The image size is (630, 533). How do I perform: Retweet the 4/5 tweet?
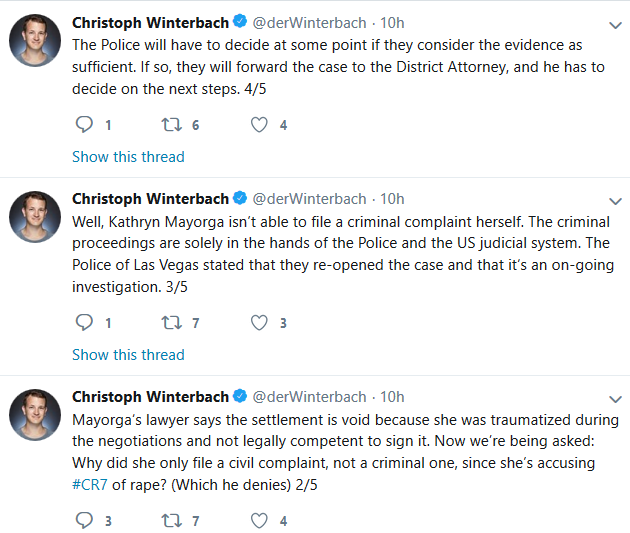pos(172,125)
